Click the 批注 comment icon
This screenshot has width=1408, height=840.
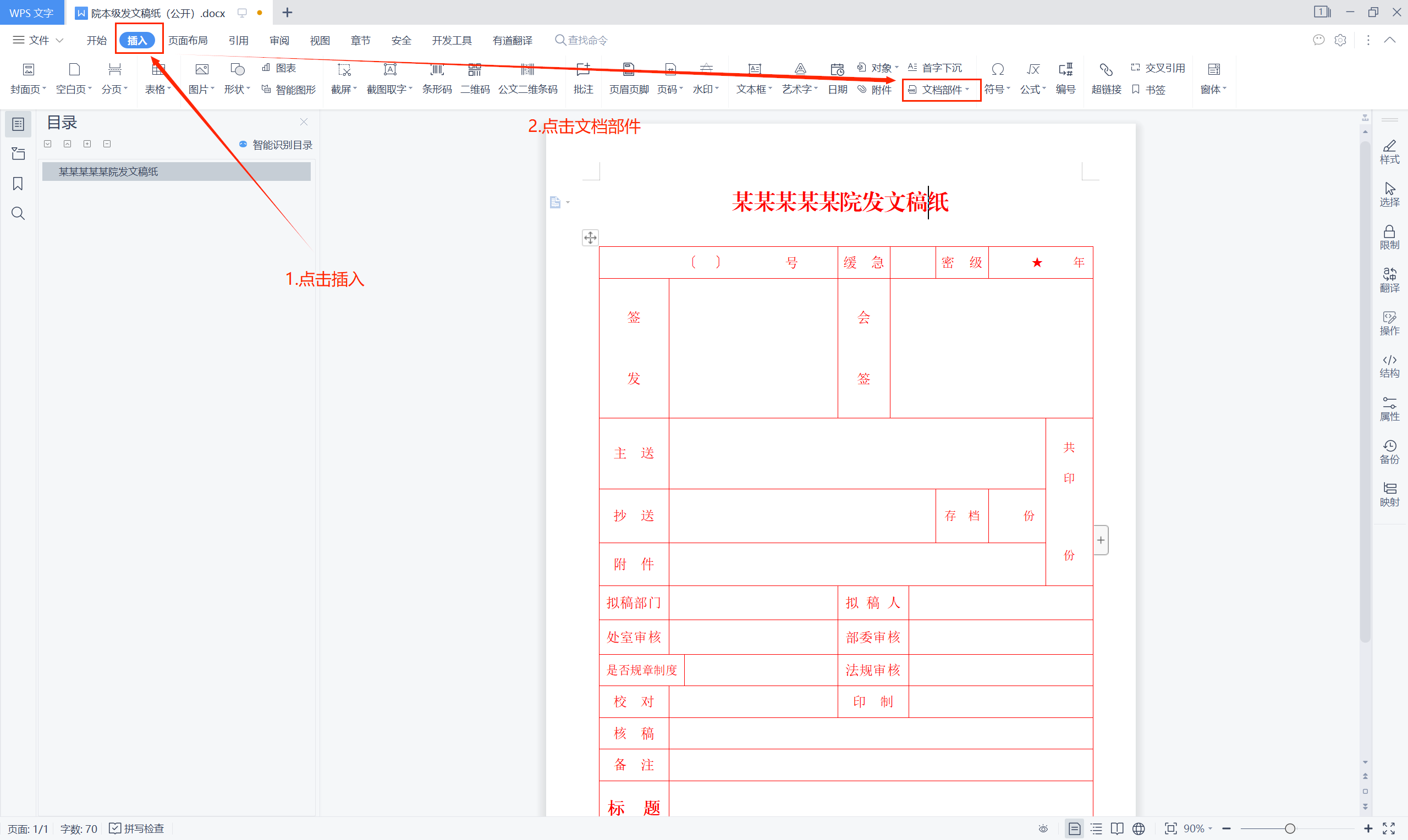pos(582,70)
